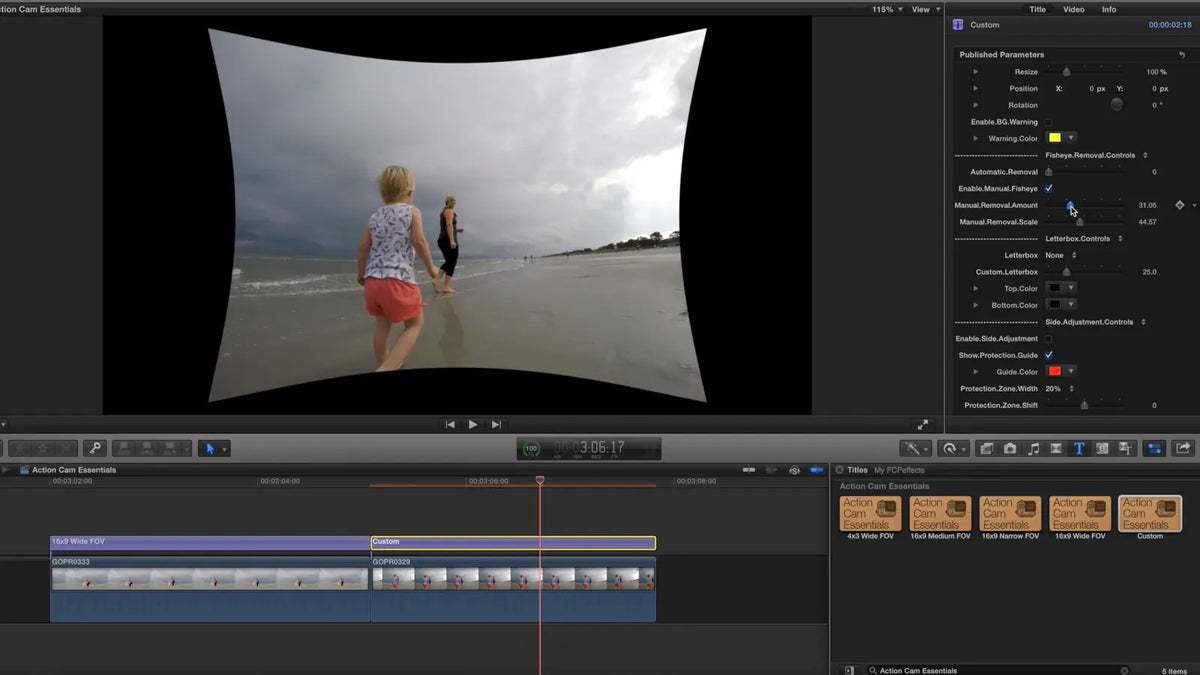Open Protection.Zone.Width 20% dropdown
Screen dimensions: 1200x675
coord(1059,388)
